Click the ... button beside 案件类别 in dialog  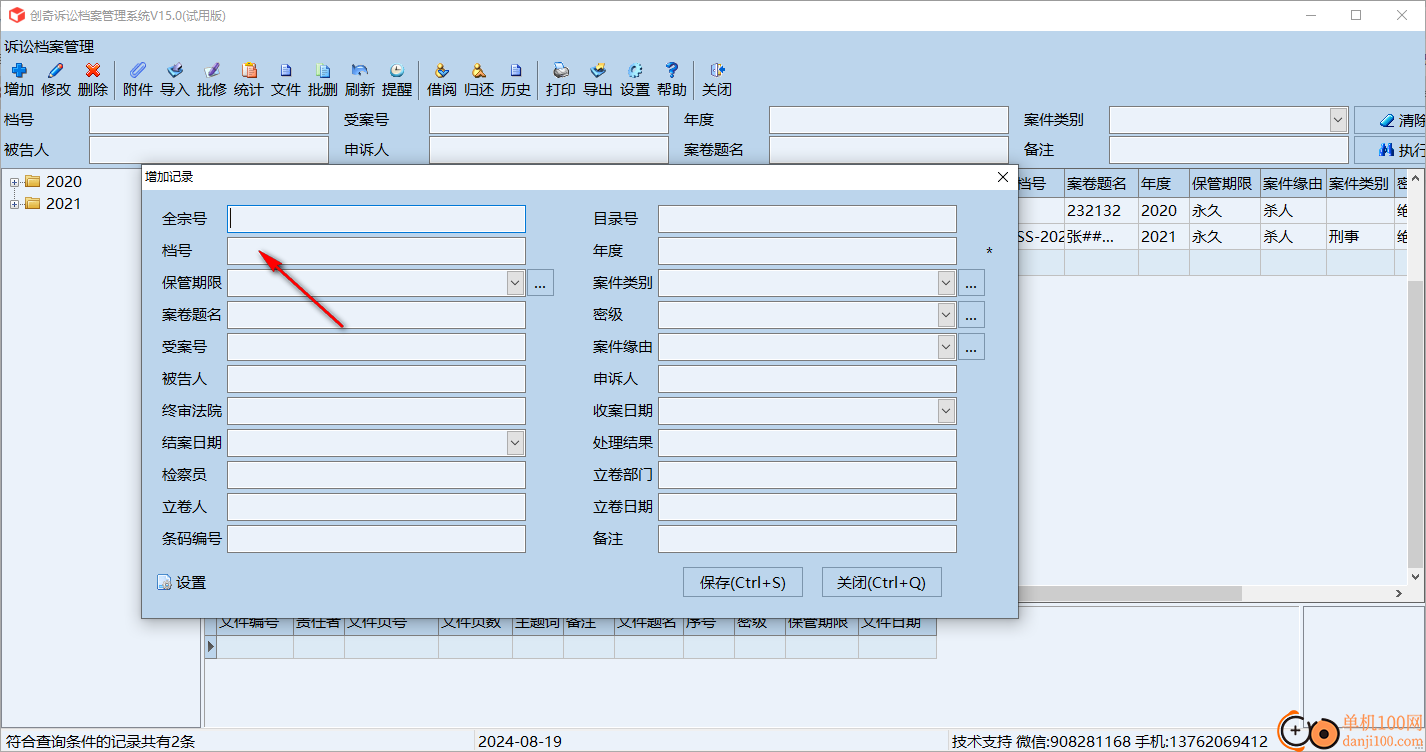click(x=972, y=283)
